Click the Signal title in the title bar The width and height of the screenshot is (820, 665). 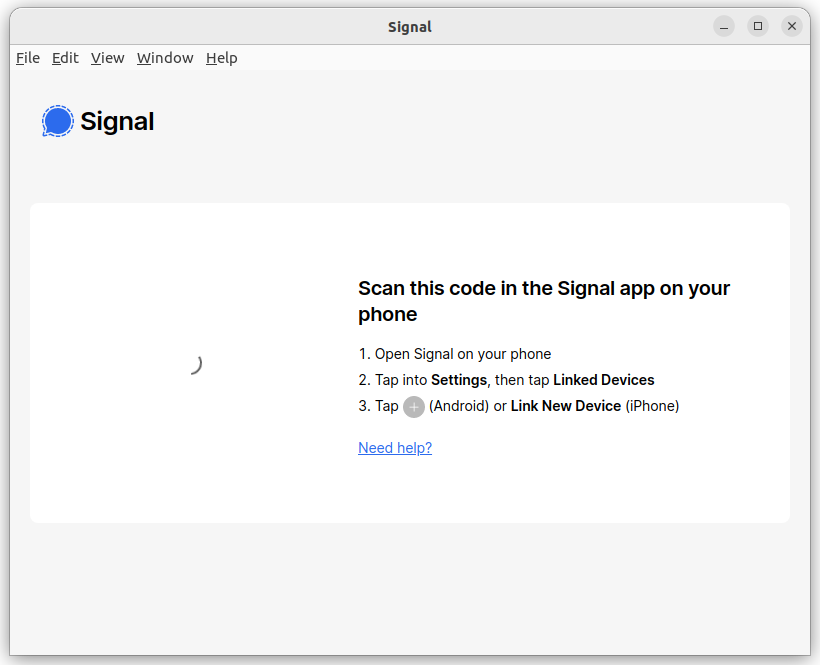[409, 25]
